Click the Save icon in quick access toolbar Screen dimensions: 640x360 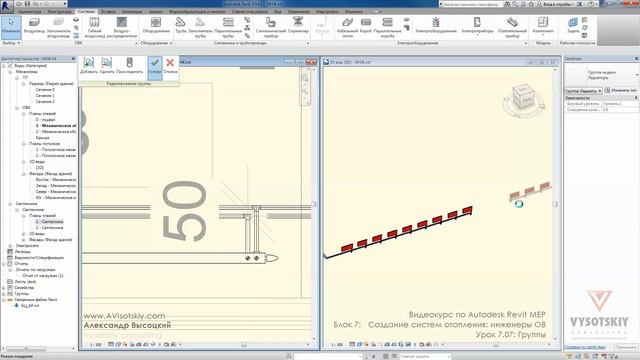coord(27,4)
